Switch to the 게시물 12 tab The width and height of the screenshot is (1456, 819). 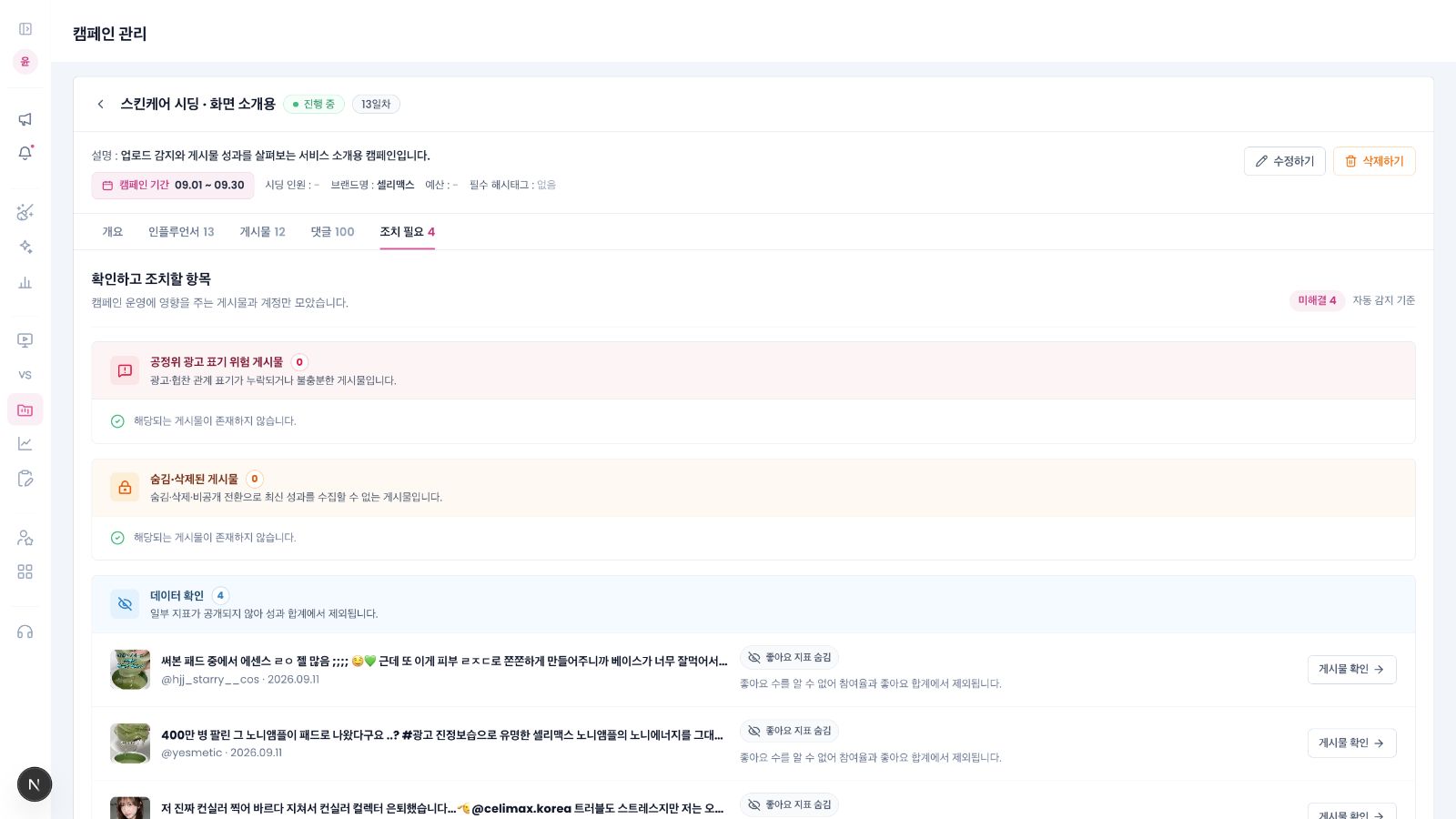(263, 232)
